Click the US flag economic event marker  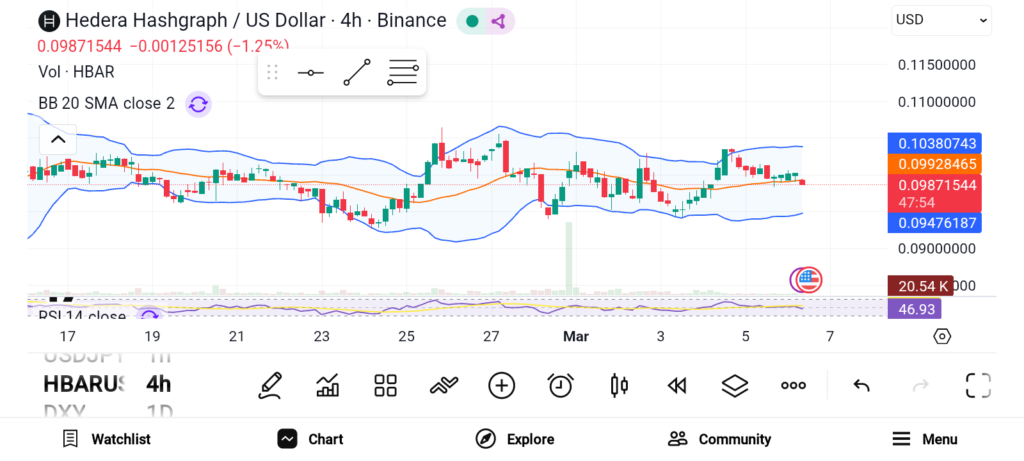(x=810, y=280)
